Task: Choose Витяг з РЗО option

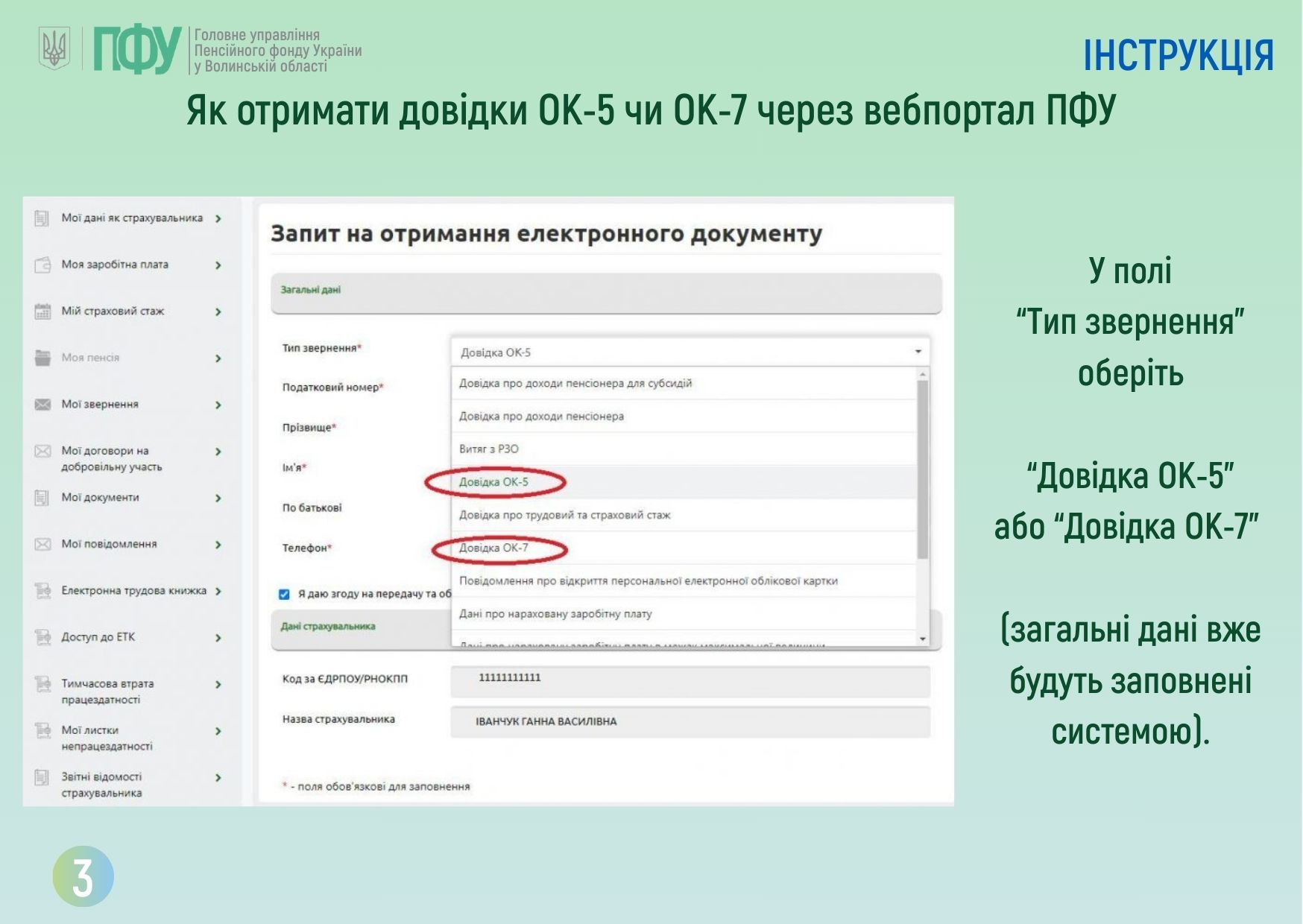Action: point(489,449)
